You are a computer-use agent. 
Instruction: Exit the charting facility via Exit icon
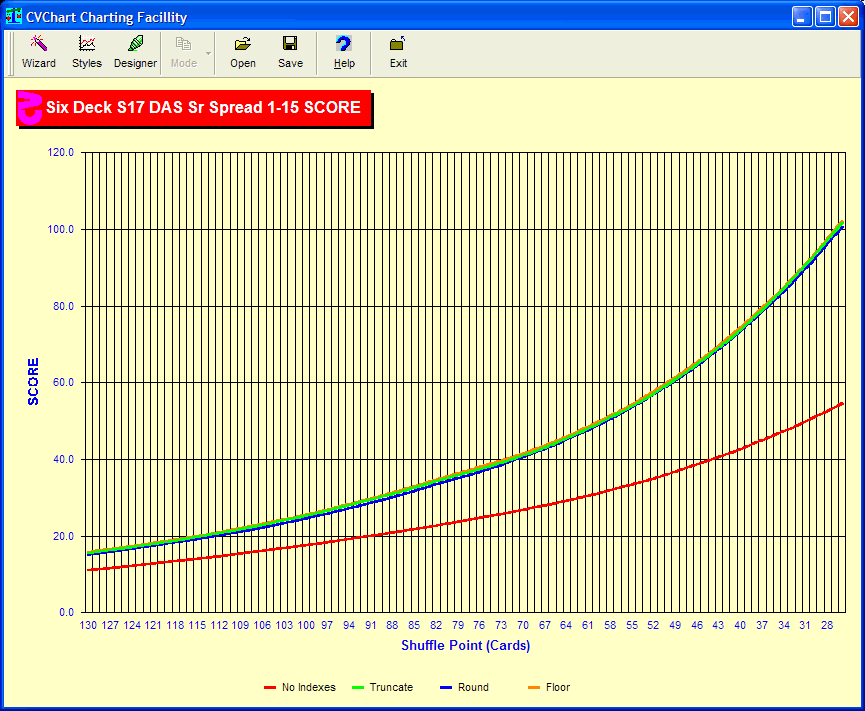[x=398, y=52]
